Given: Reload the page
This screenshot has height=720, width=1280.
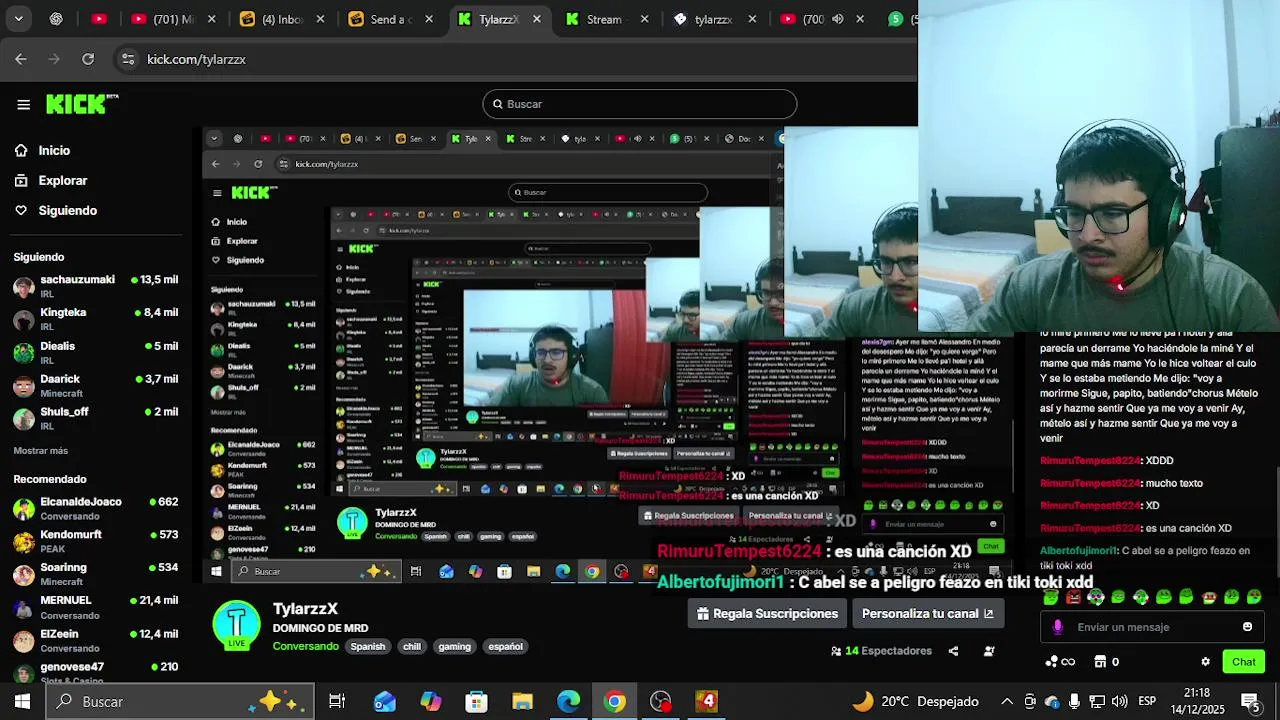Looking at the screenshot, I should tap(88, 59).
